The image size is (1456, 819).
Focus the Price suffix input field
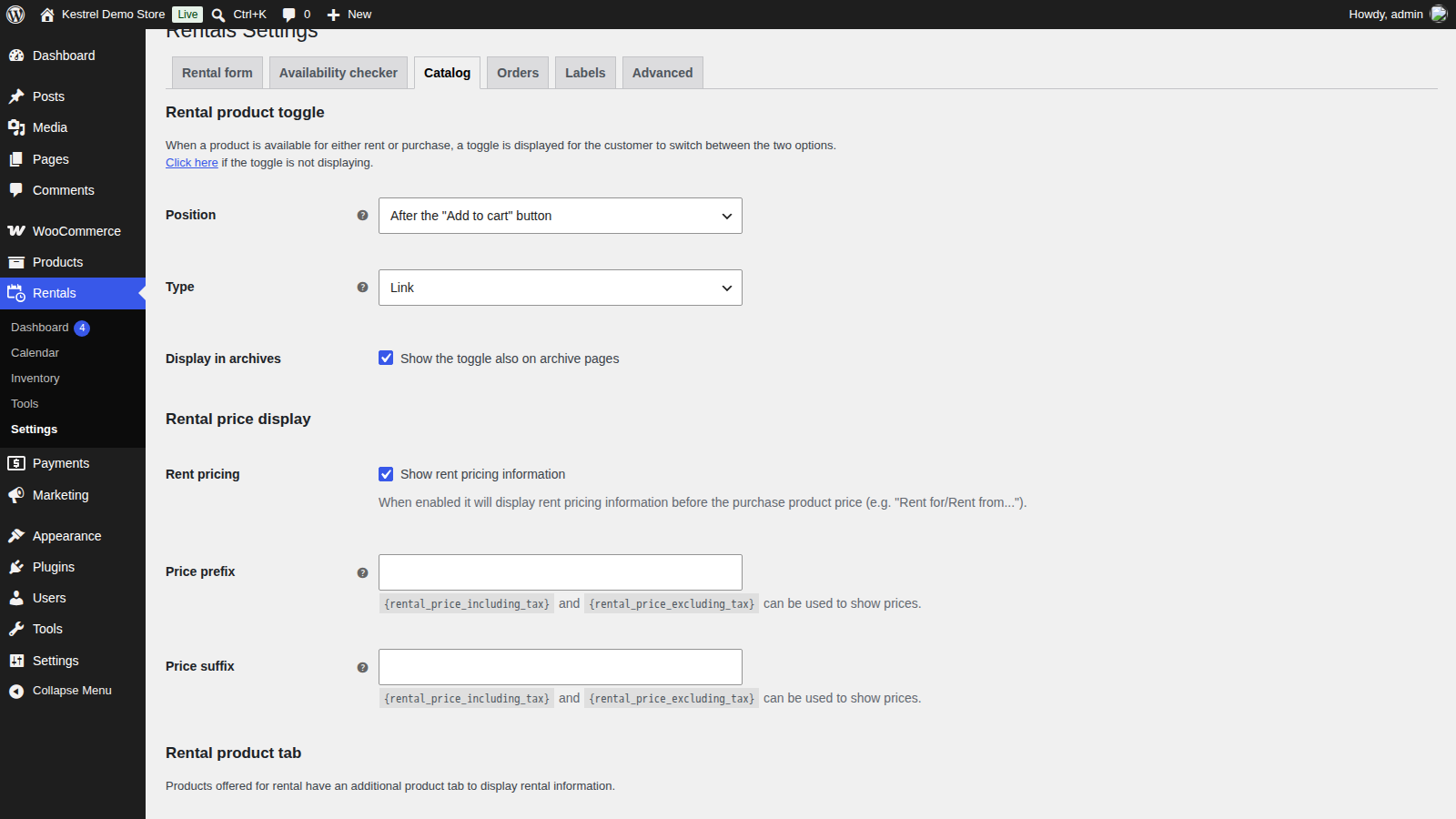pyautogui.click(x=561, y=667)
